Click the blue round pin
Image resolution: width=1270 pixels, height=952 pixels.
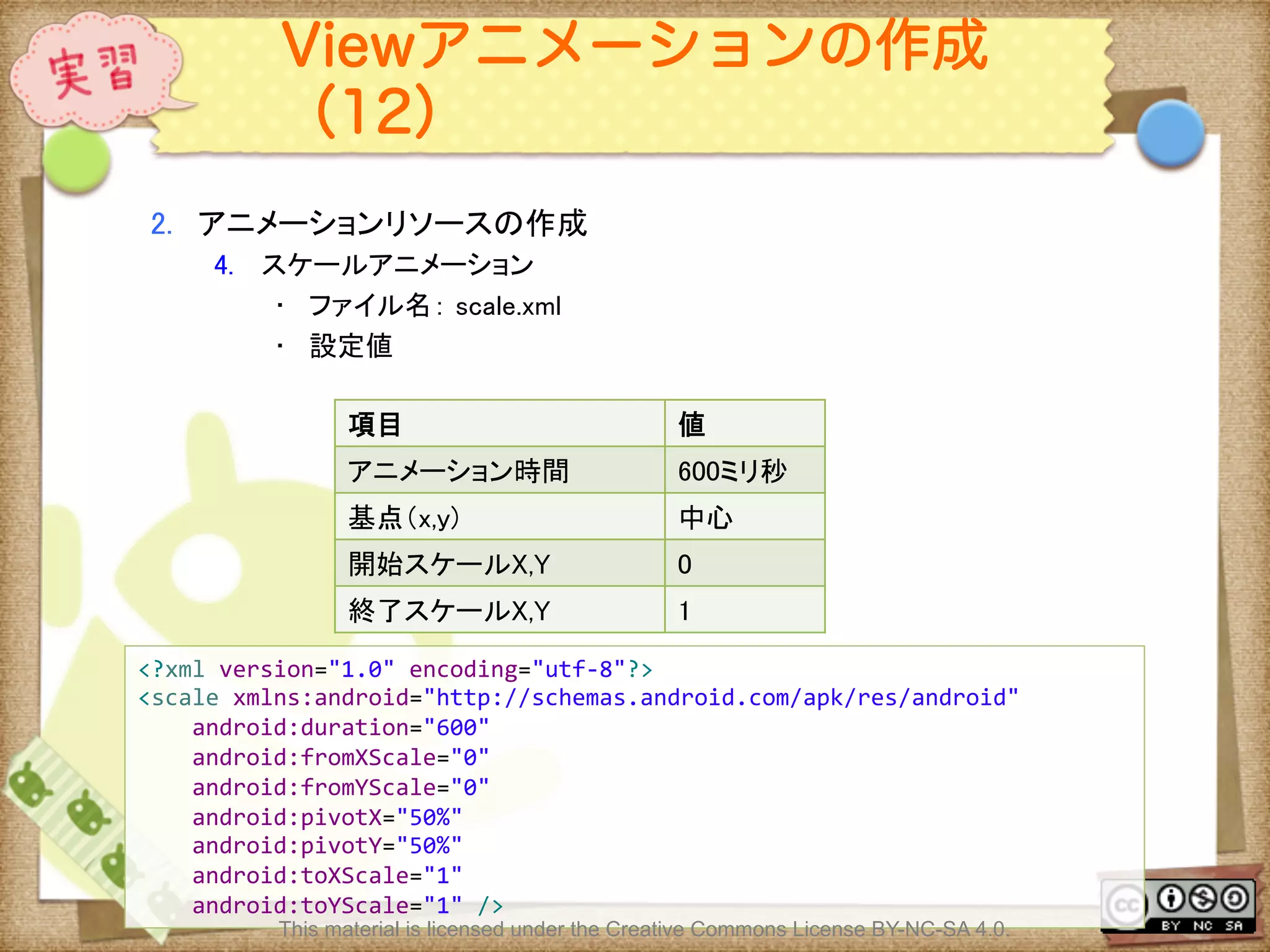(1170, 133)
